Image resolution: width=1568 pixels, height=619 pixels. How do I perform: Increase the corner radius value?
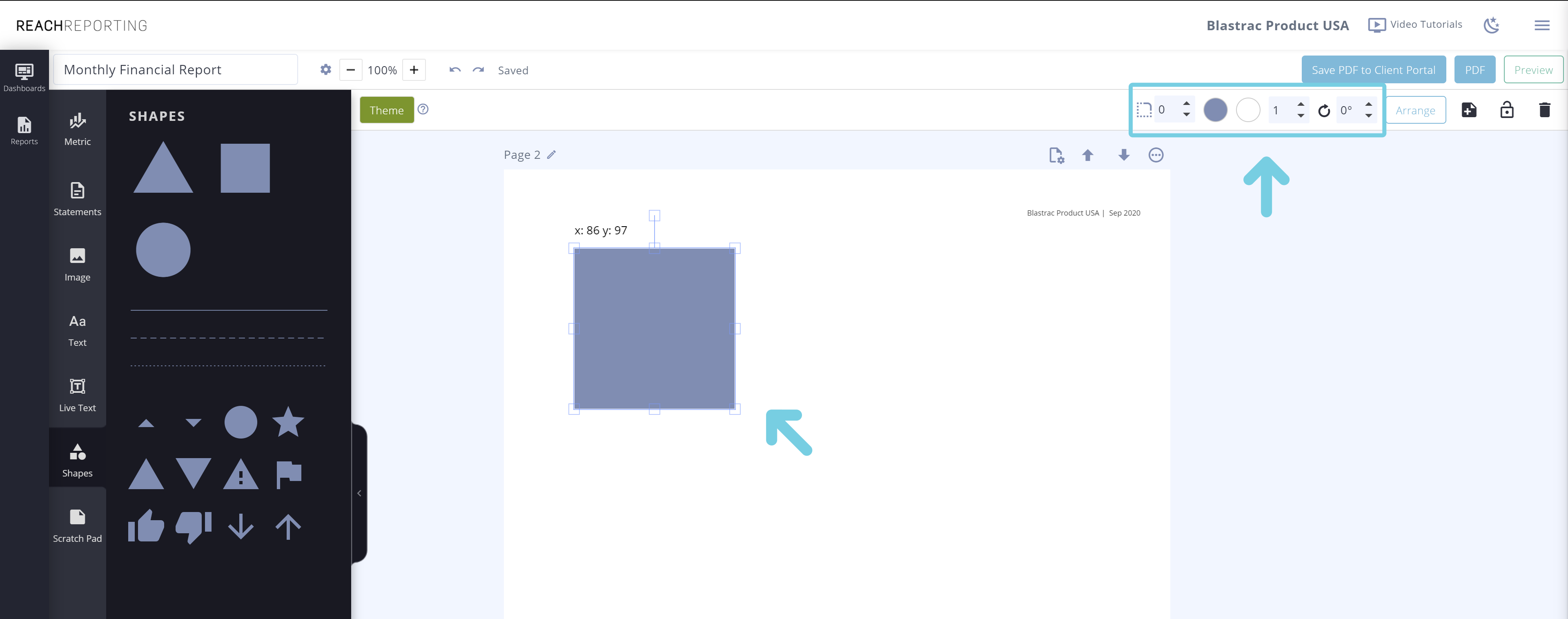[1186, 104]
